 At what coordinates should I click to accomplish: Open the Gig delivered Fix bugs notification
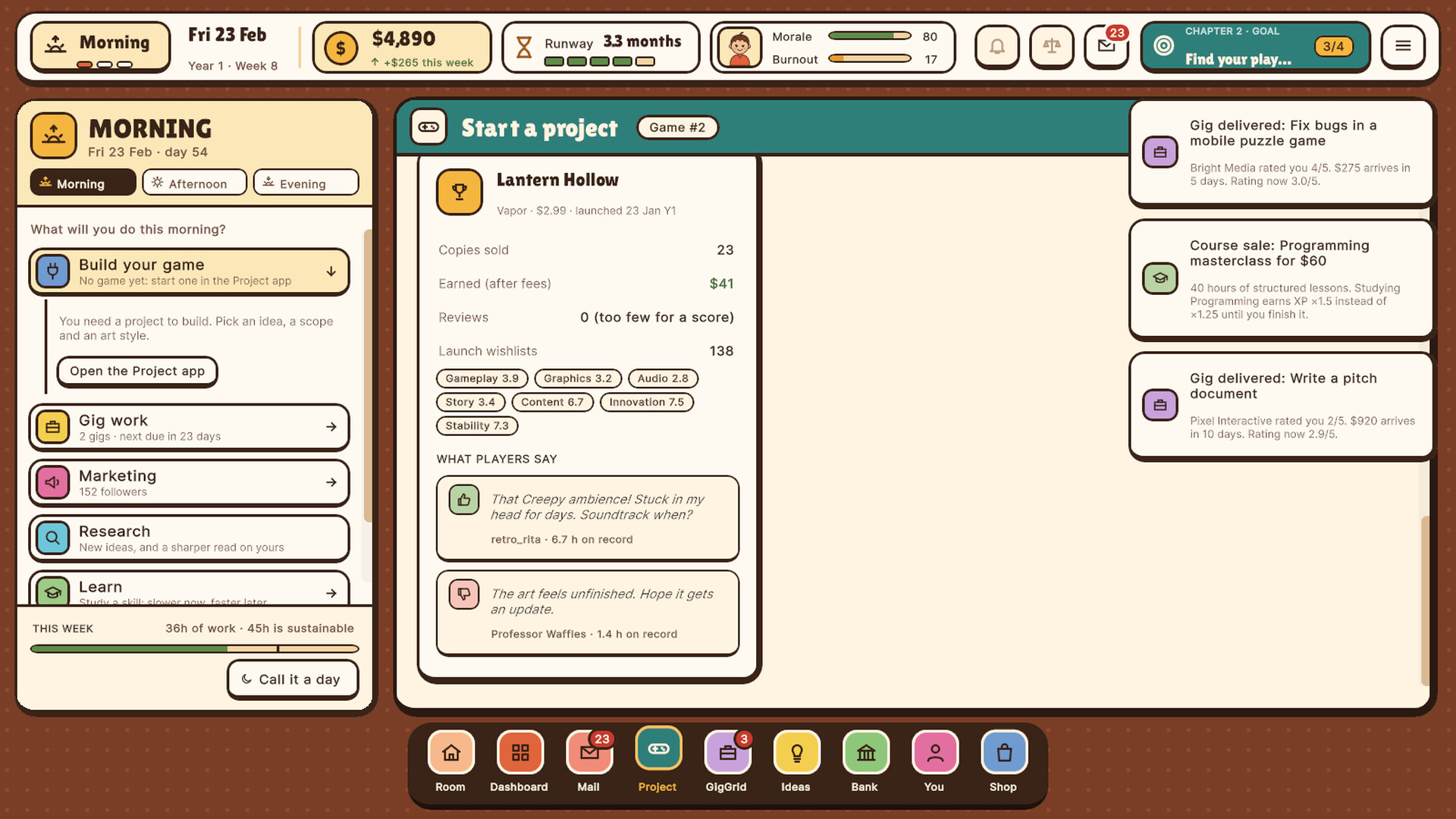coord(1281,152)
